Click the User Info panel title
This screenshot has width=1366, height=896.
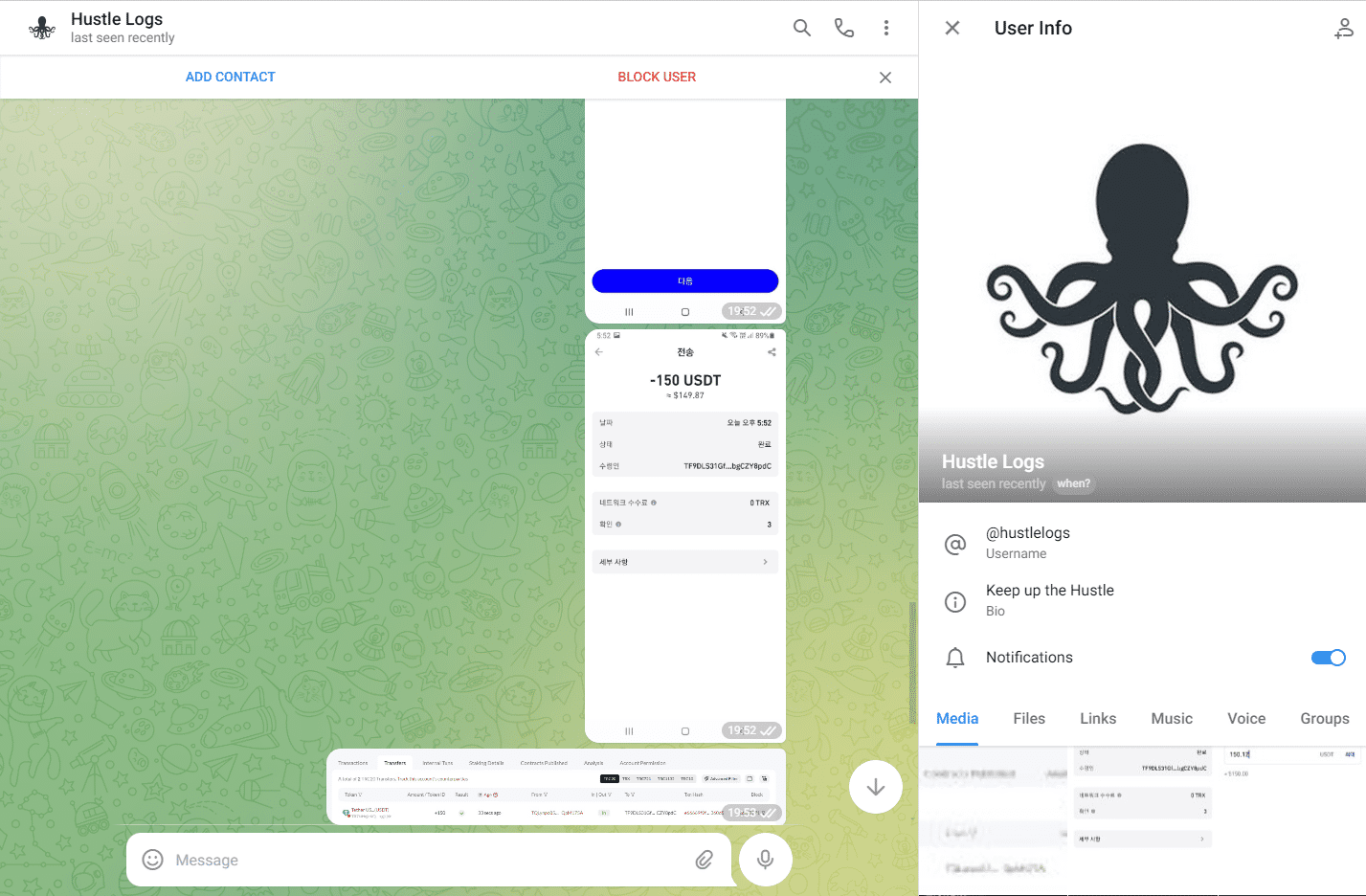[x=1033, y=28]
